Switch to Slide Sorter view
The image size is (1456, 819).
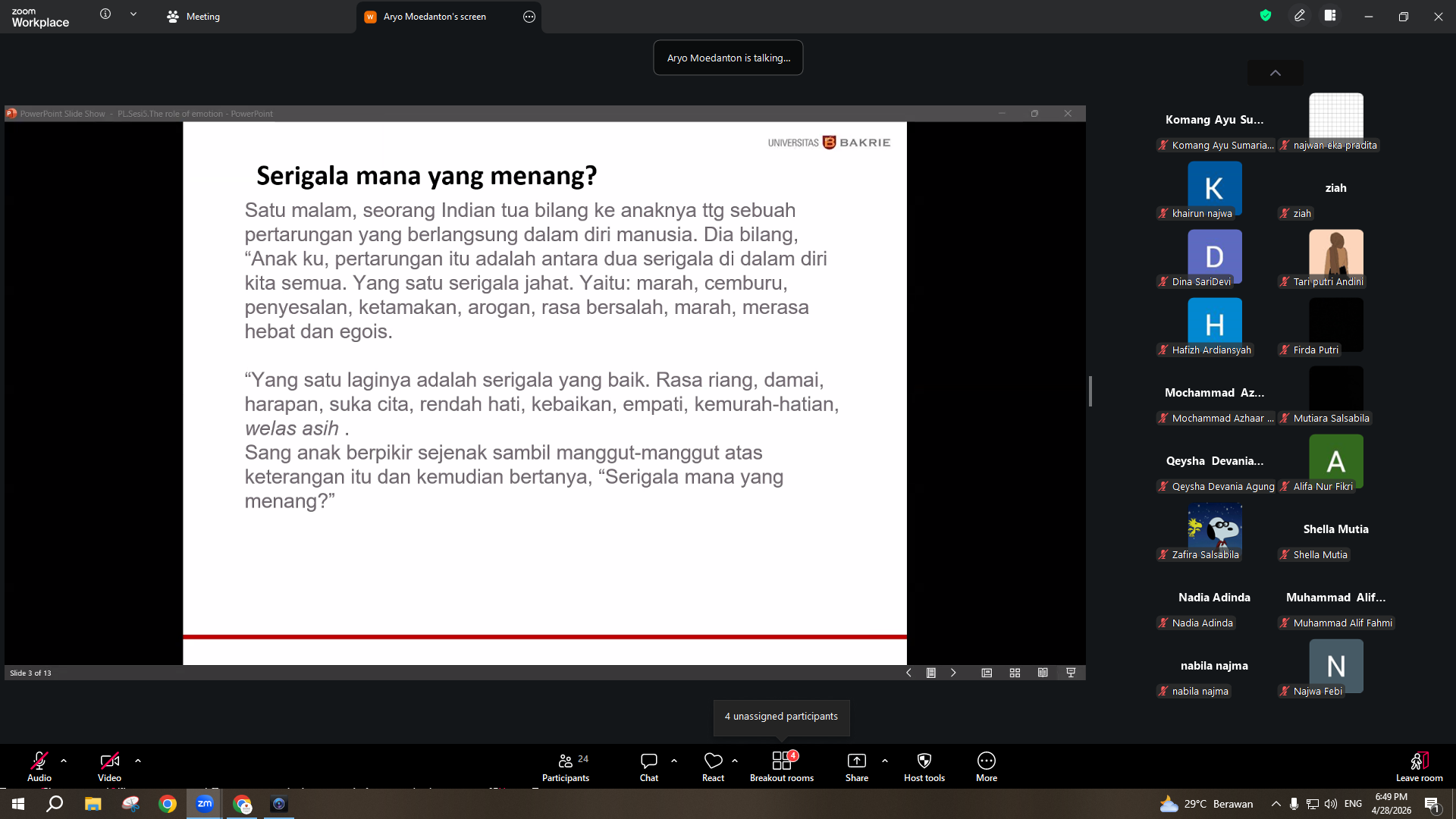tap(1015, 673)
